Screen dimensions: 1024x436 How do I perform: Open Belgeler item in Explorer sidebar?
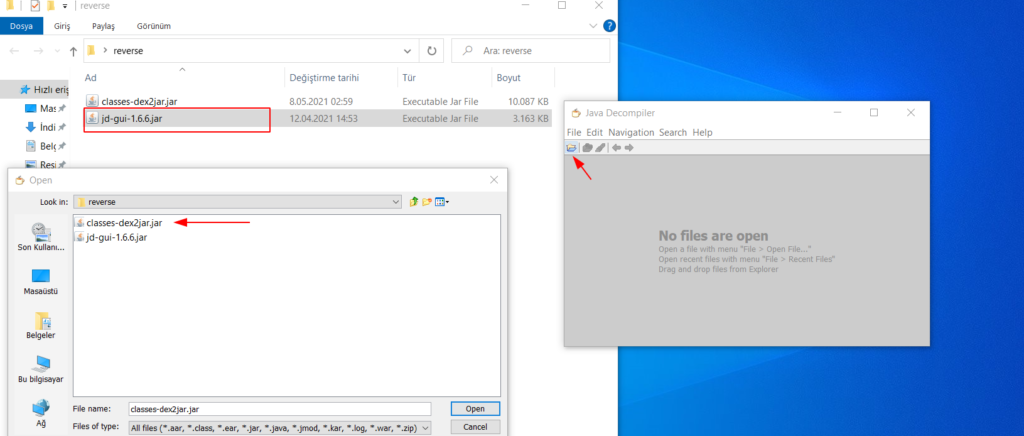pos(45,146)
